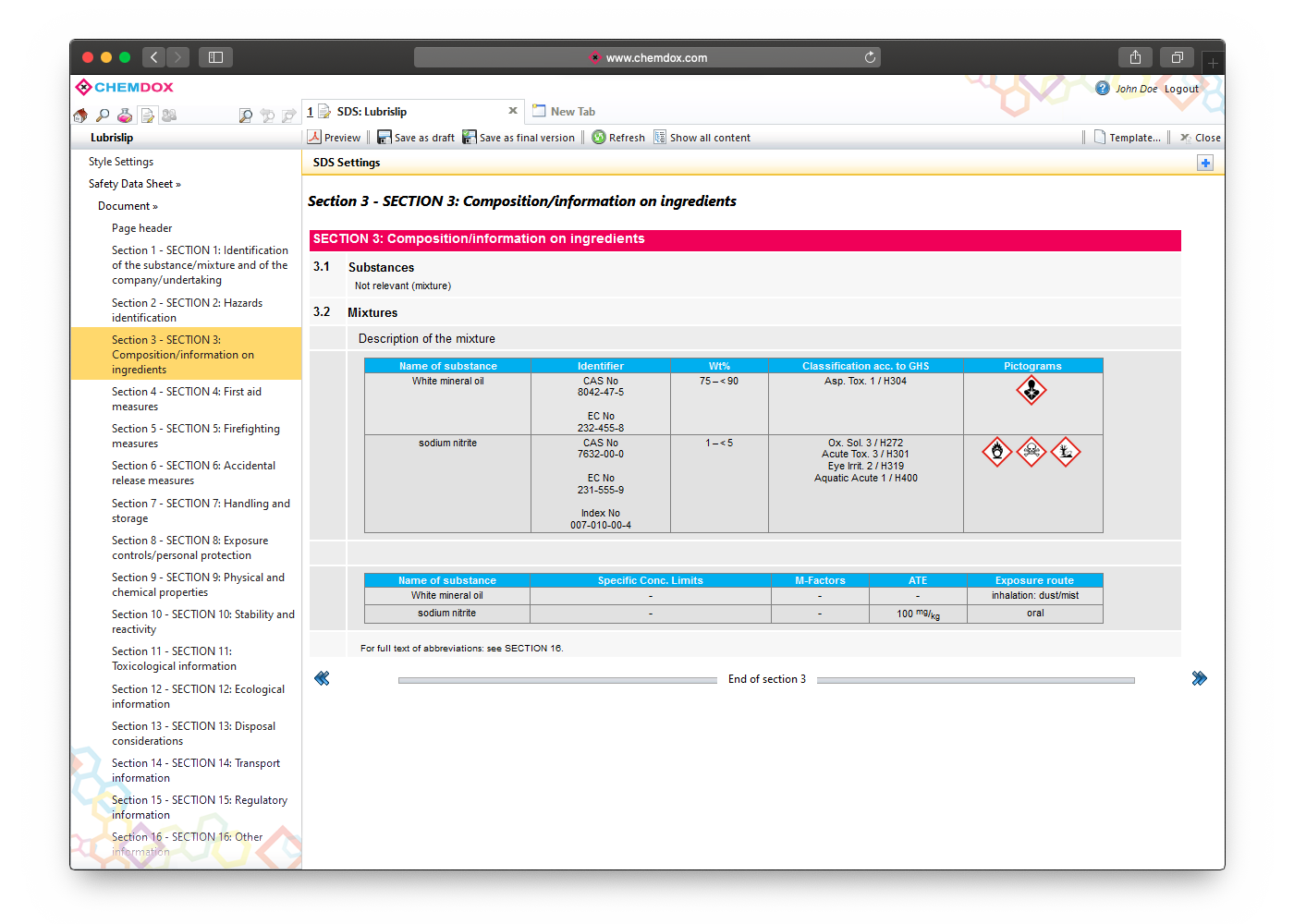Click the help question mark icon
This screenshot has height=924, width=1294.
point(1102,89)
